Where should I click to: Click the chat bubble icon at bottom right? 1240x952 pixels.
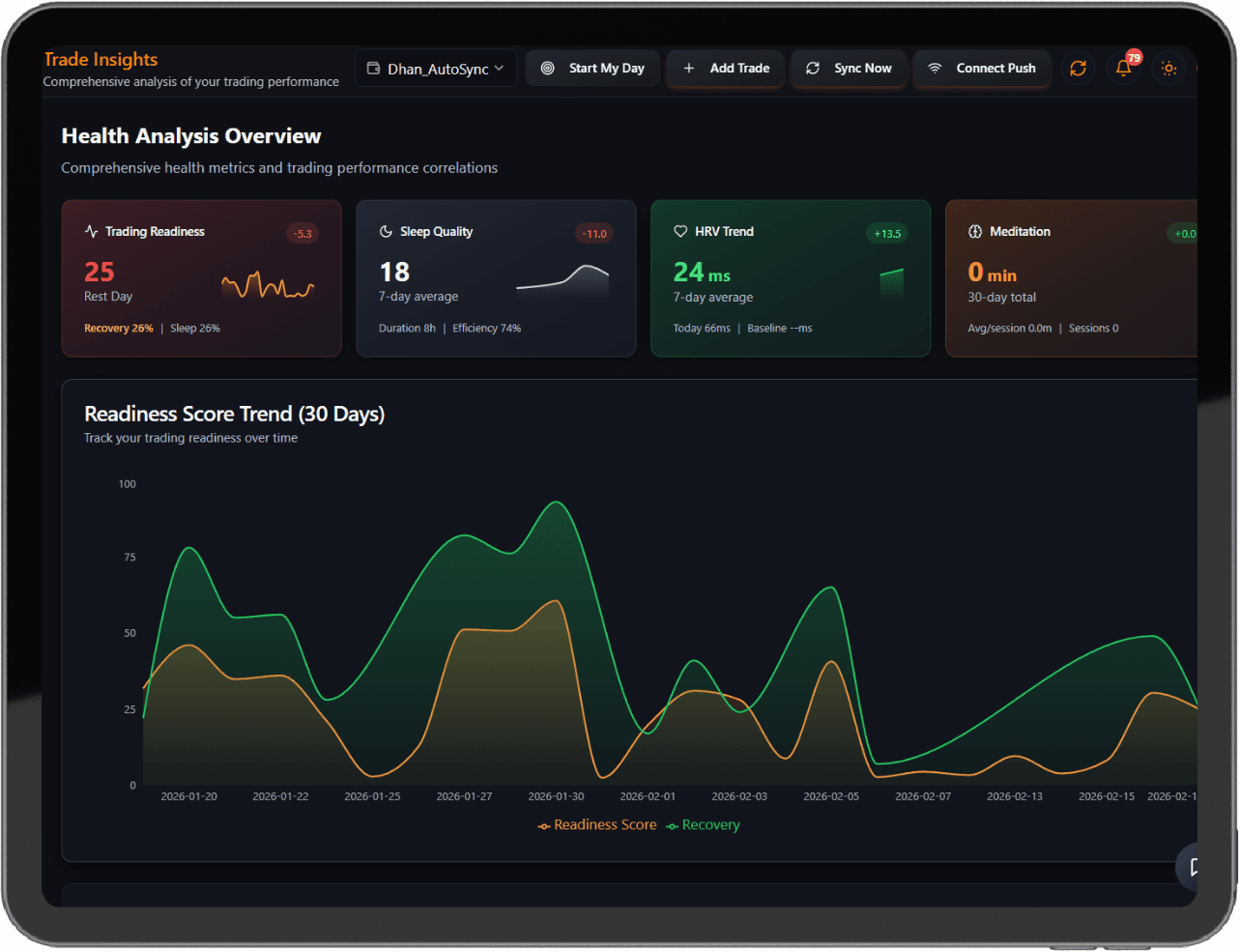[1194, 867]
